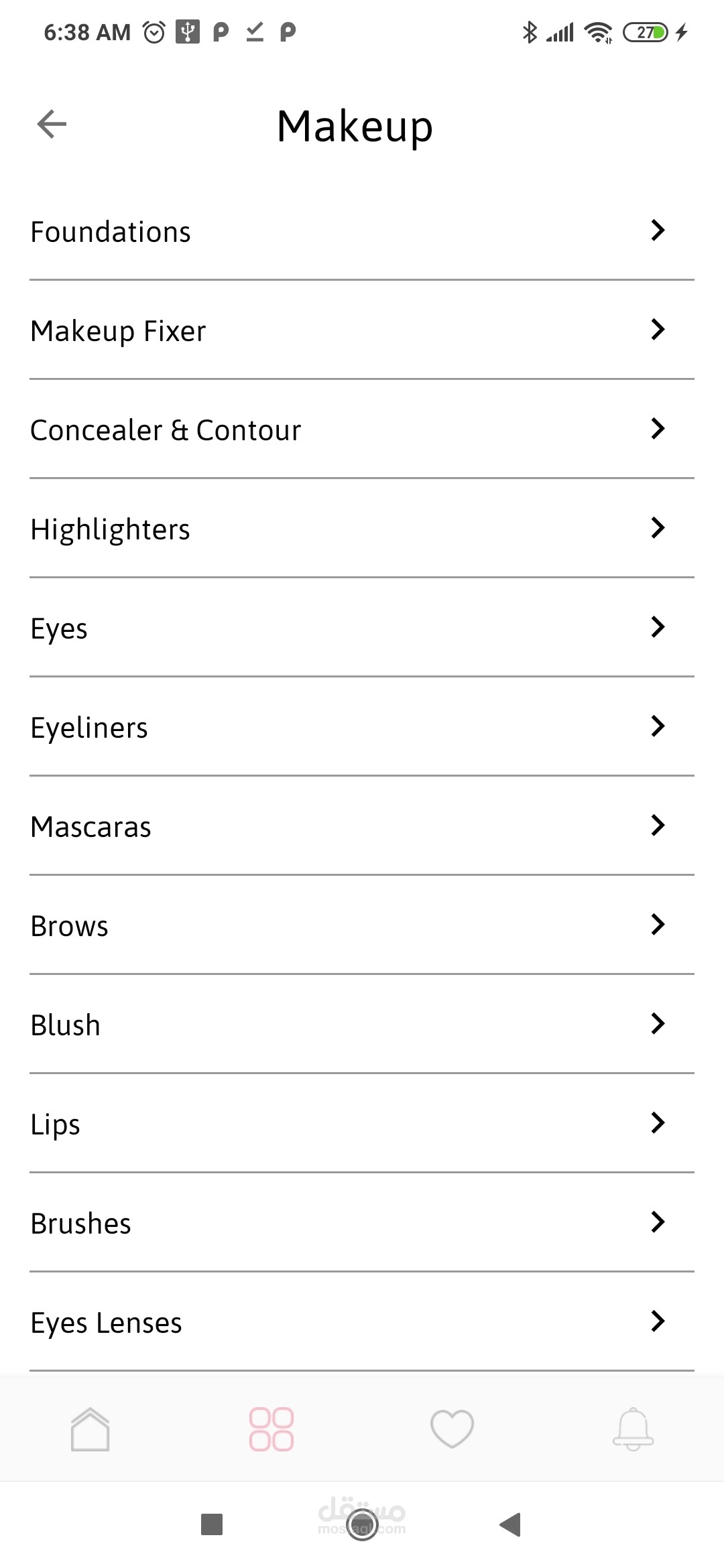Open the notifications bell tab

click(633, 1429)
